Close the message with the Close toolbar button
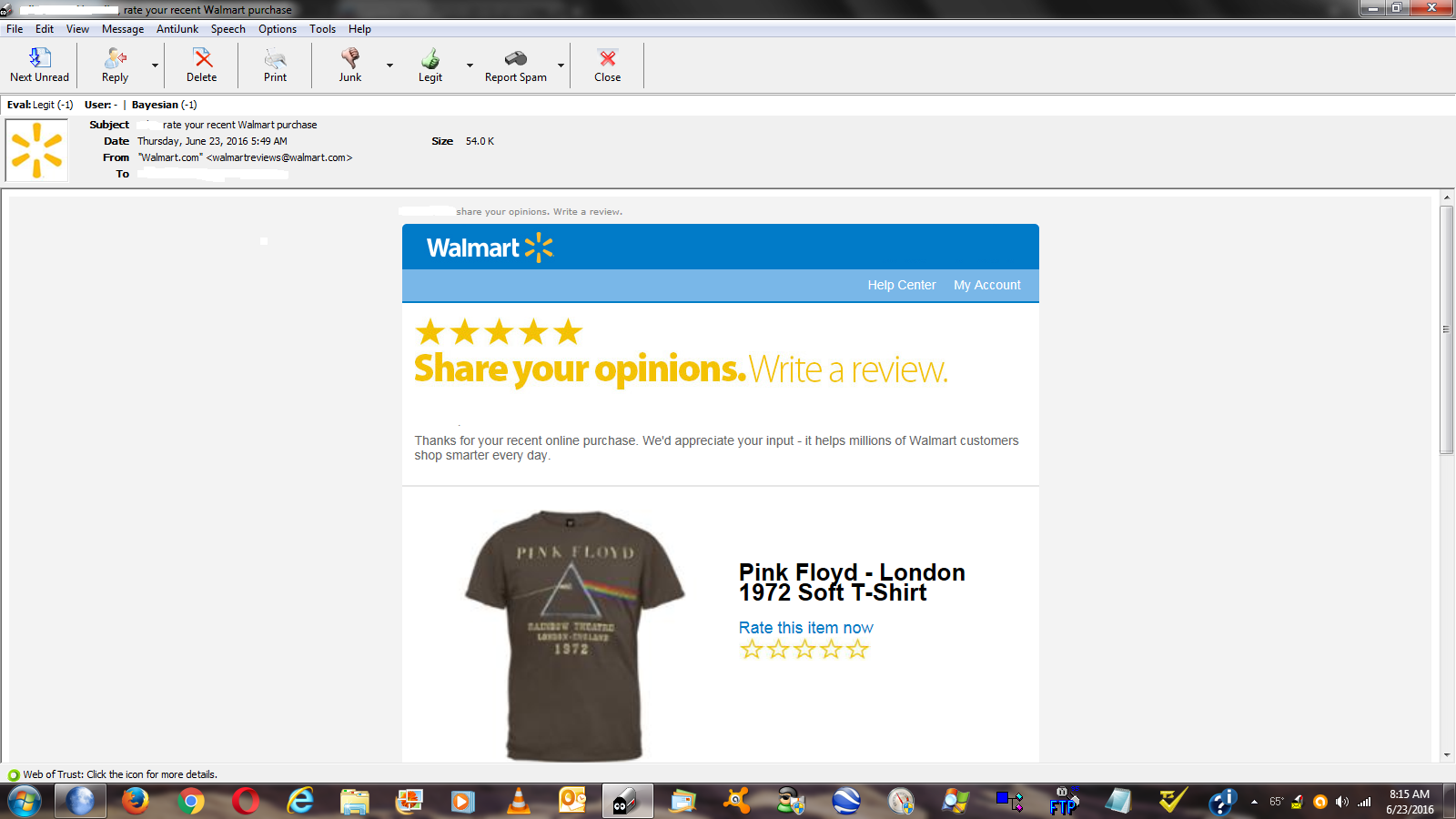This screenshot has height=819, width=1456. coord(608,66)
